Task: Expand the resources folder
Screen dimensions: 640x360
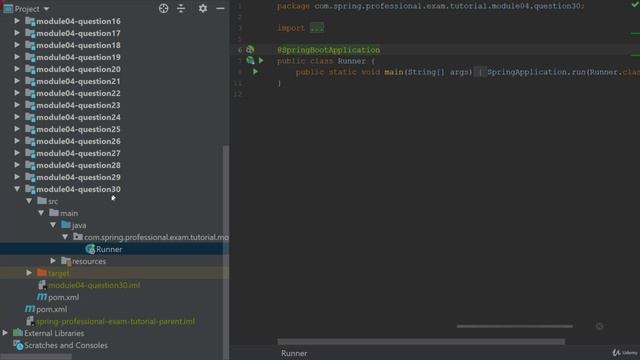Action: point(53,260)
